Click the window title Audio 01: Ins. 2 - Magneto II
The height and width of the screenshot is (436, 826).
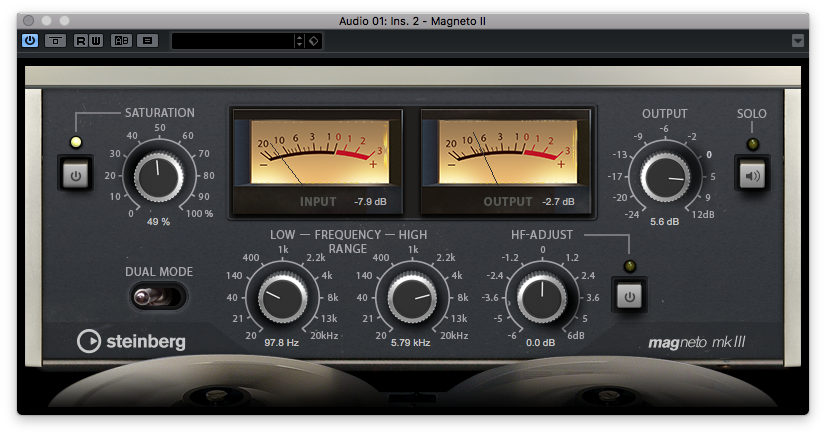(x=412, y=21)
